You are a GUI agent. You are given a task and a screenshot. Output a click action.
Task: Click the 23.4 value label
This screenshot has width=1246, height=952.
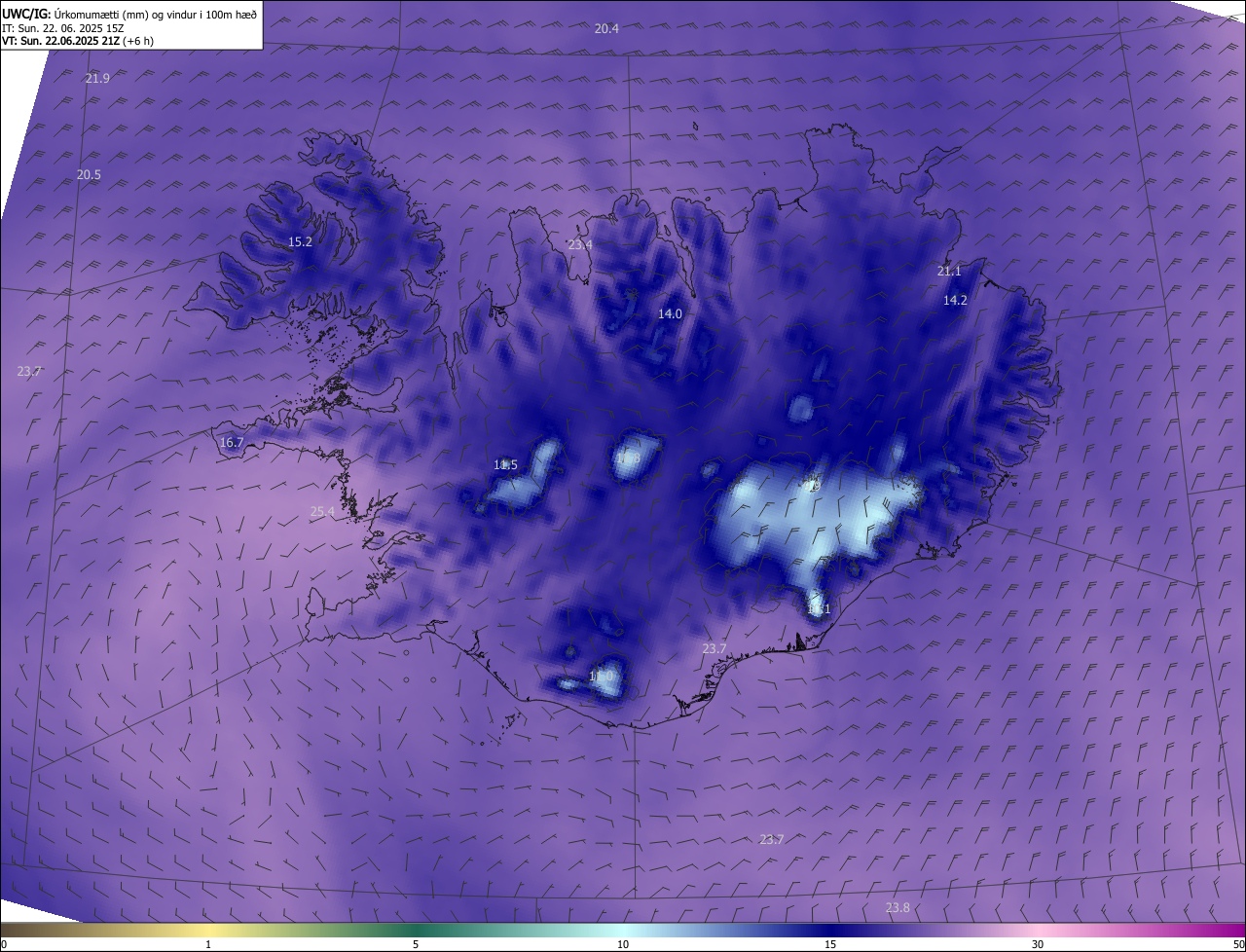(x=580, y=244)
